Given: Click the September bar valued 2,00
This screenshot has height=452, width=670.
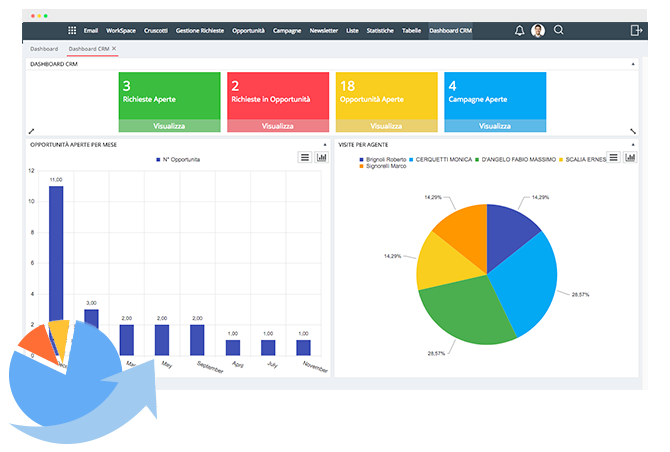Looking at the screenshot, I should [197, 340].
